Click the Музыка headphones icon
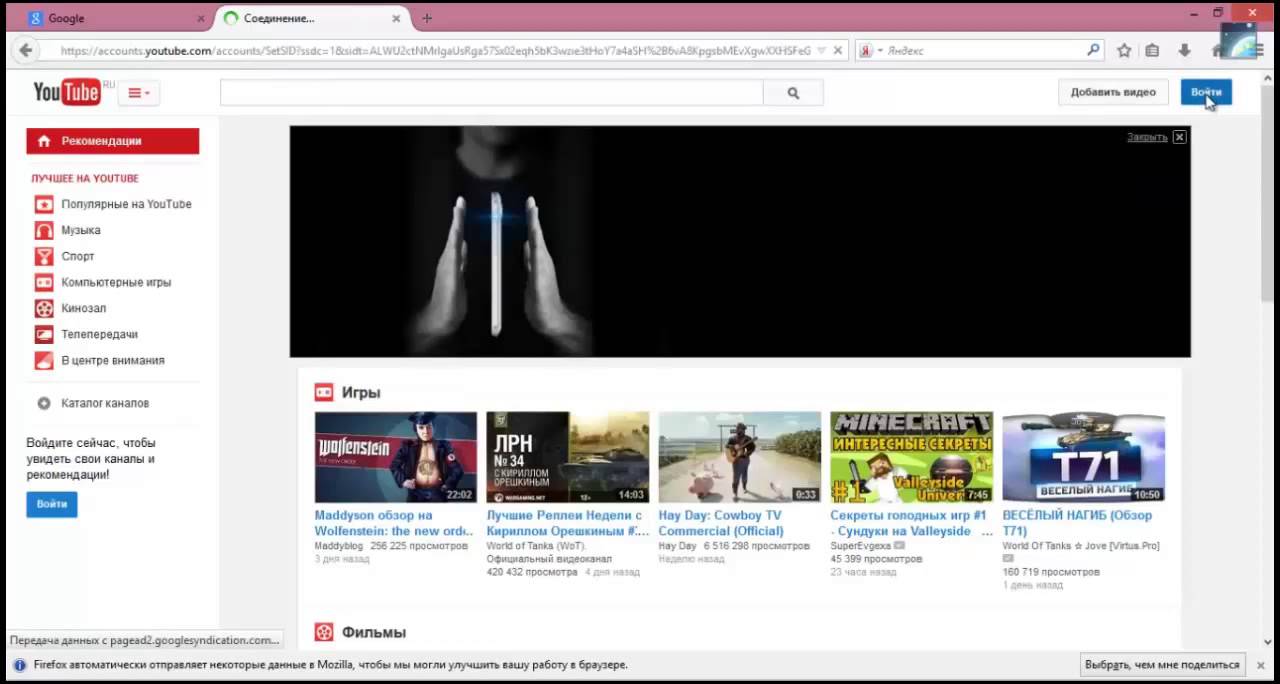The height and width of the screenshot is (684, 1280). [x=44, y=230]
